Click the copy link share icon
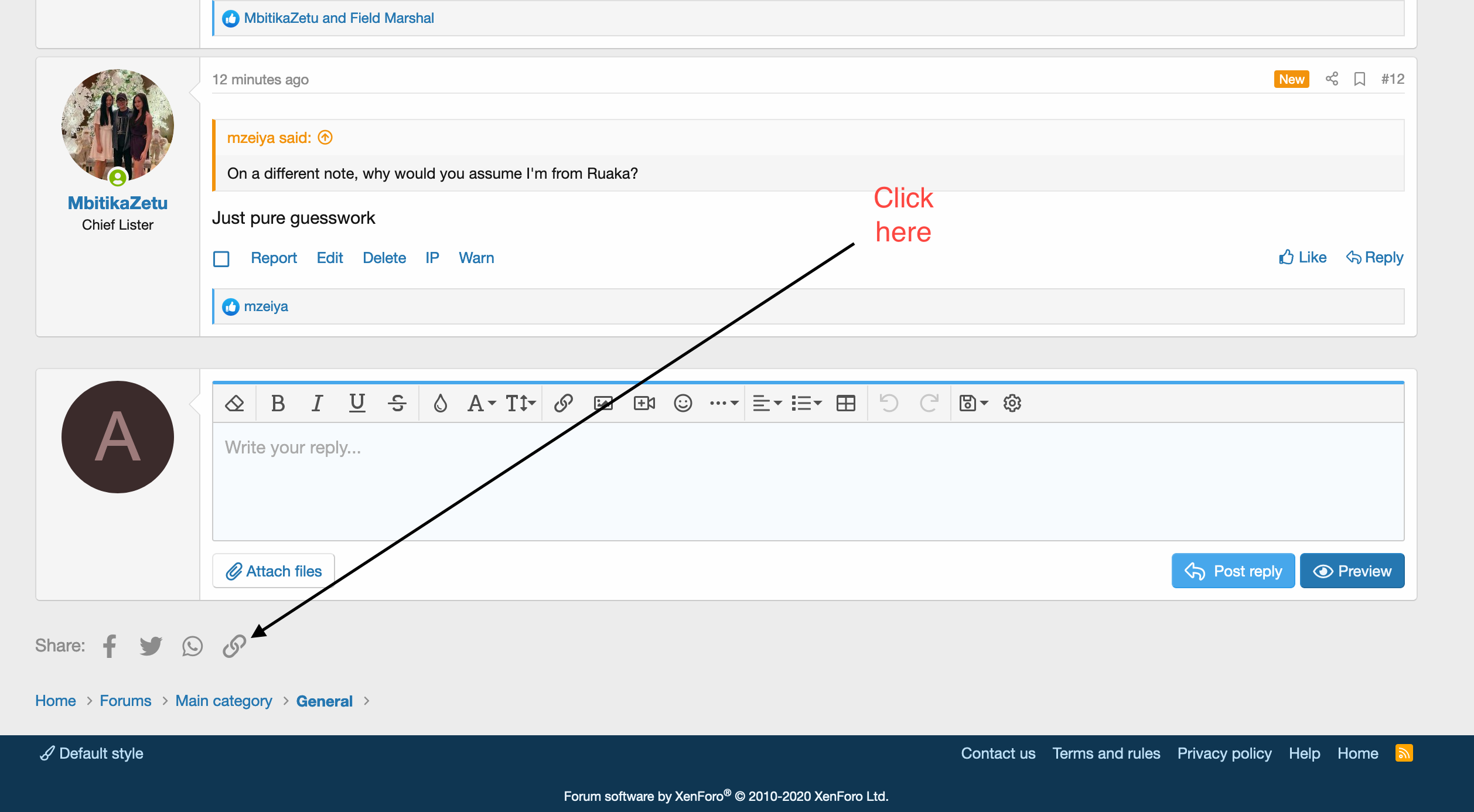The image size is (1474, 812). pos(234,646)
